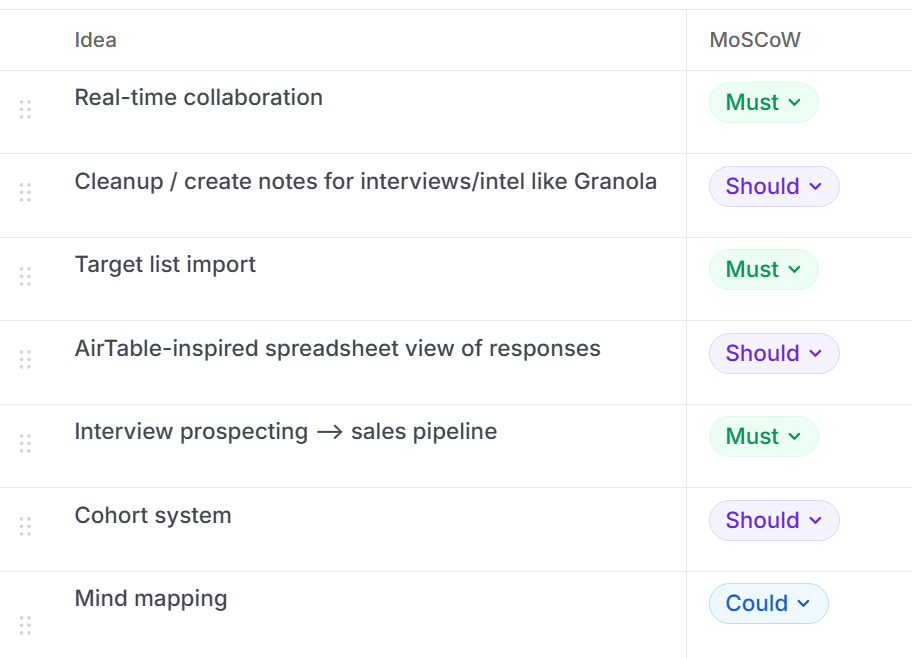Click drag handle for Cohort system row
The height and width of the screenshot is (658, 912).
[x=25, y=526]
